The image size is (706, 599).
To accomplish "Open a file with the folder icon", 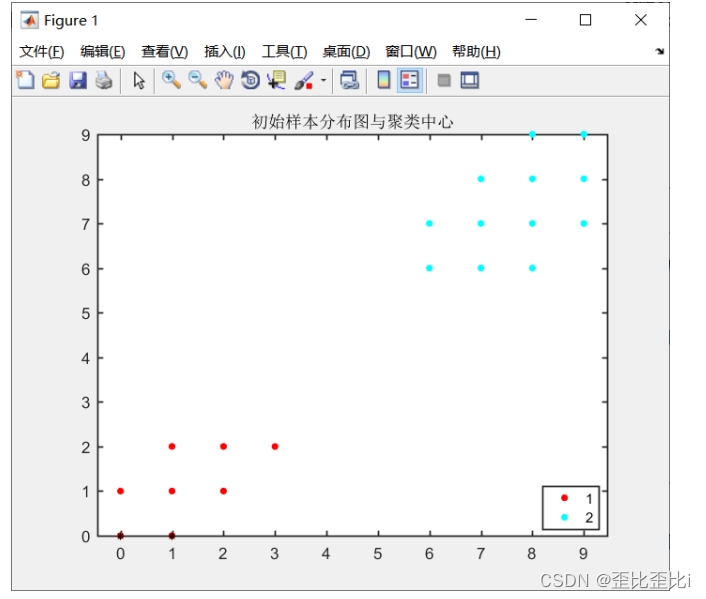I will [x=51, y=80].
